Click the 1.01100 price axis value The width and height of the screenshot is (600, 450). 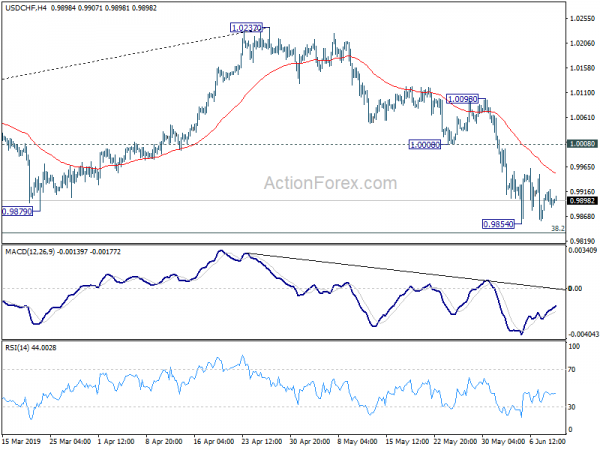[x=582, y=93]
